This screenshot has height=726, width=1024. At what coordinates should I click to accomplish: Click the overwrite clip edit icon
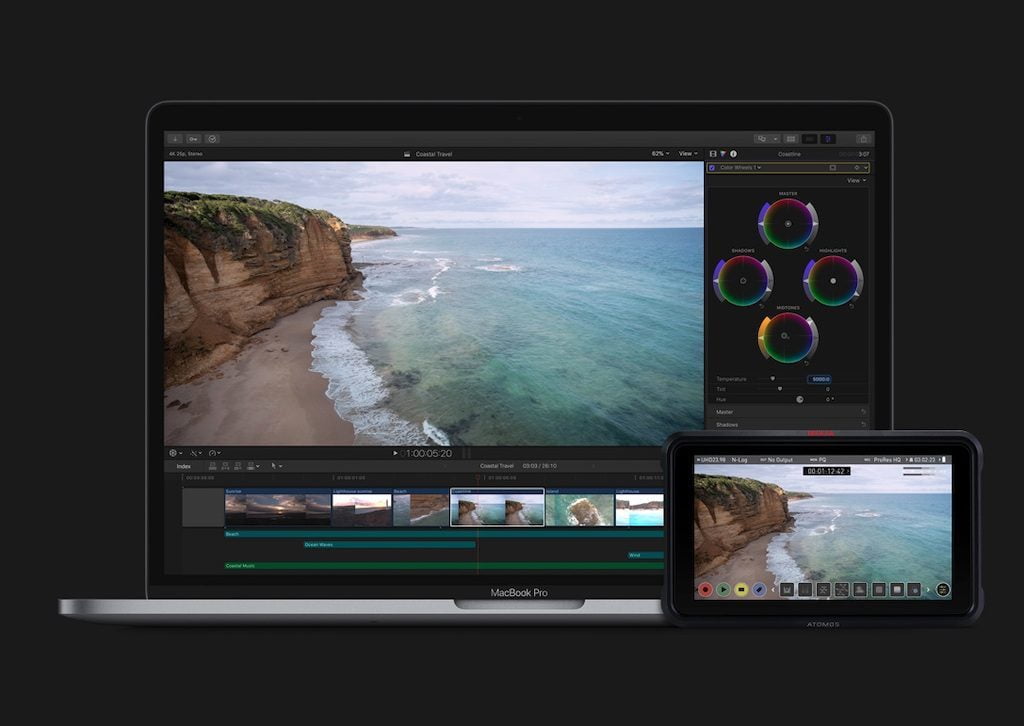click(252, 466)
